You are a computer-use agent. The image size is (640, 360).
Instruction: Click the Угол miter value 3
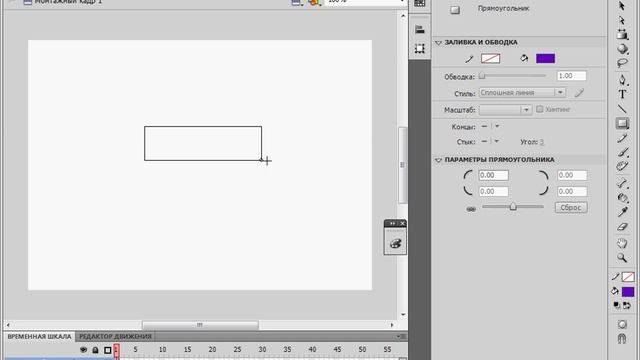pyautogui.click(x=542, y=142)
